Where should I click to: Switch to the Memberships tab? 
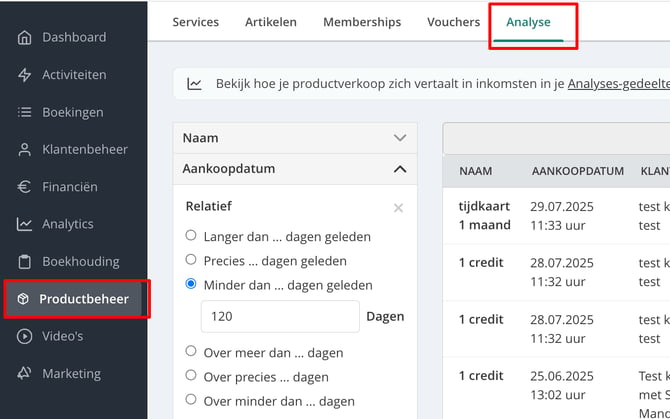[x=362, y=22]
